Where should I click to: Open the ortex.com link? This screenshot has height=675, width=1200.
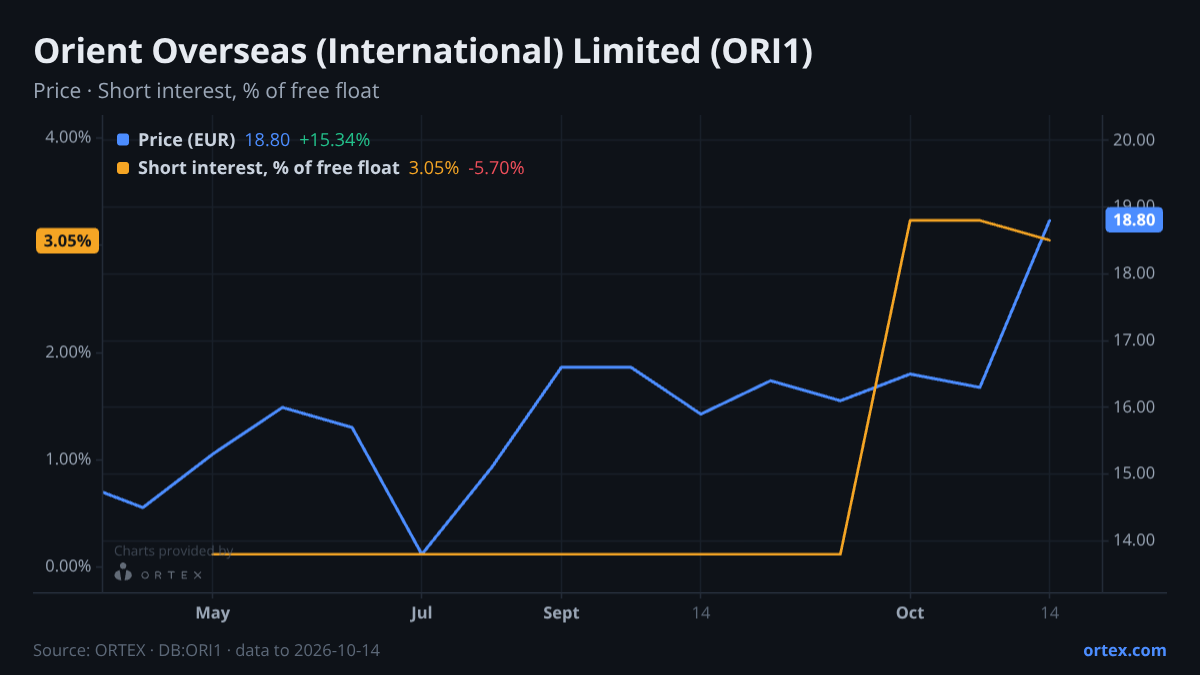tap(1125, 650)
